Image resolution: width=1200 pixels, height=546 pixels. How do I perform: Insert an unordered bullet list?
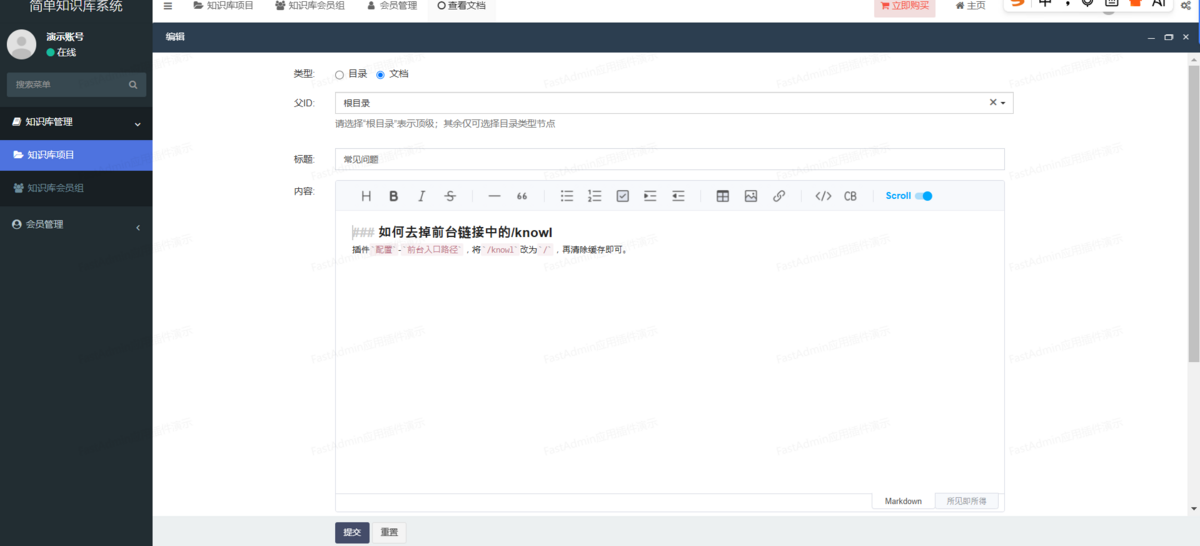point(567,196)
